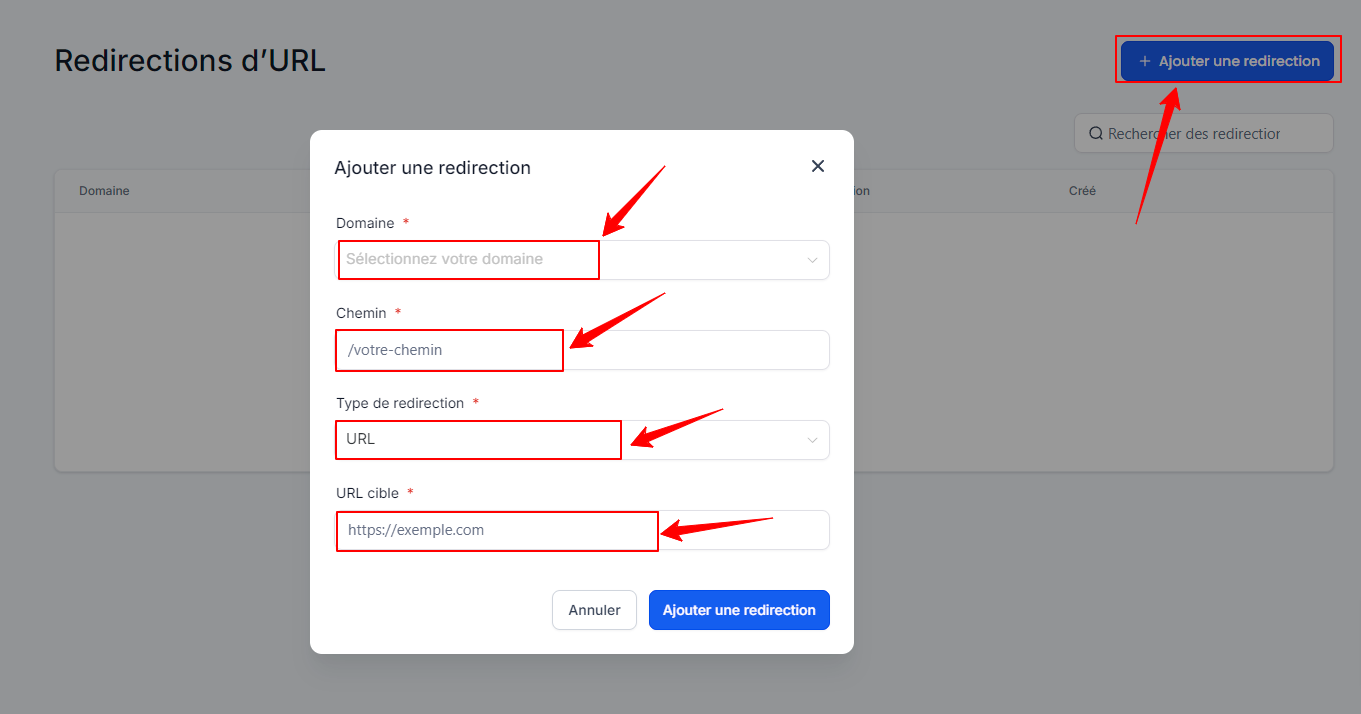Expand the Domaine dropdown chevron
Viewport: 1361px width, 714px height.
point(812,260)
